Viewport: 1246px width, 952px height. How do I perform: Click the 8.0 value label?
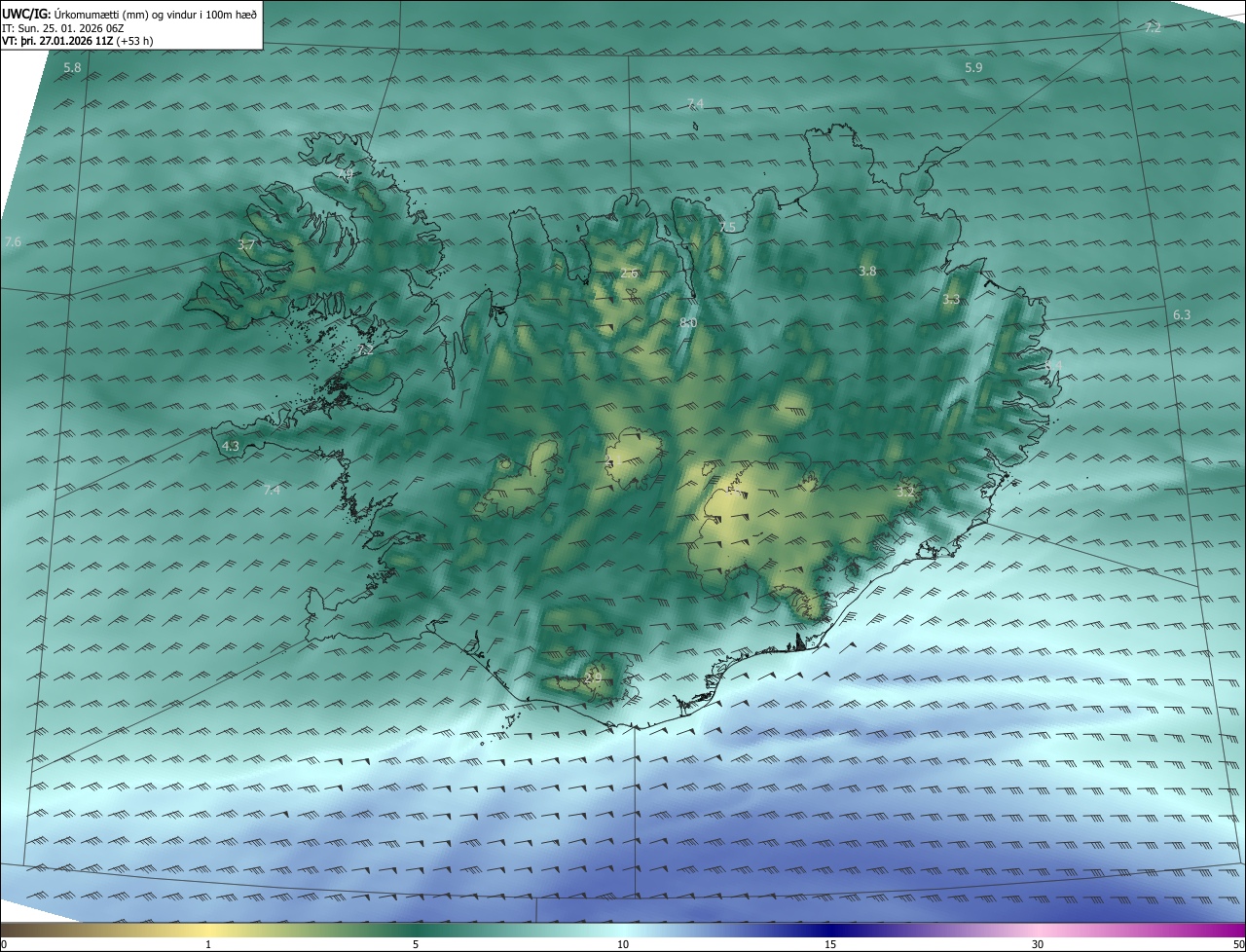coord(688,322)
